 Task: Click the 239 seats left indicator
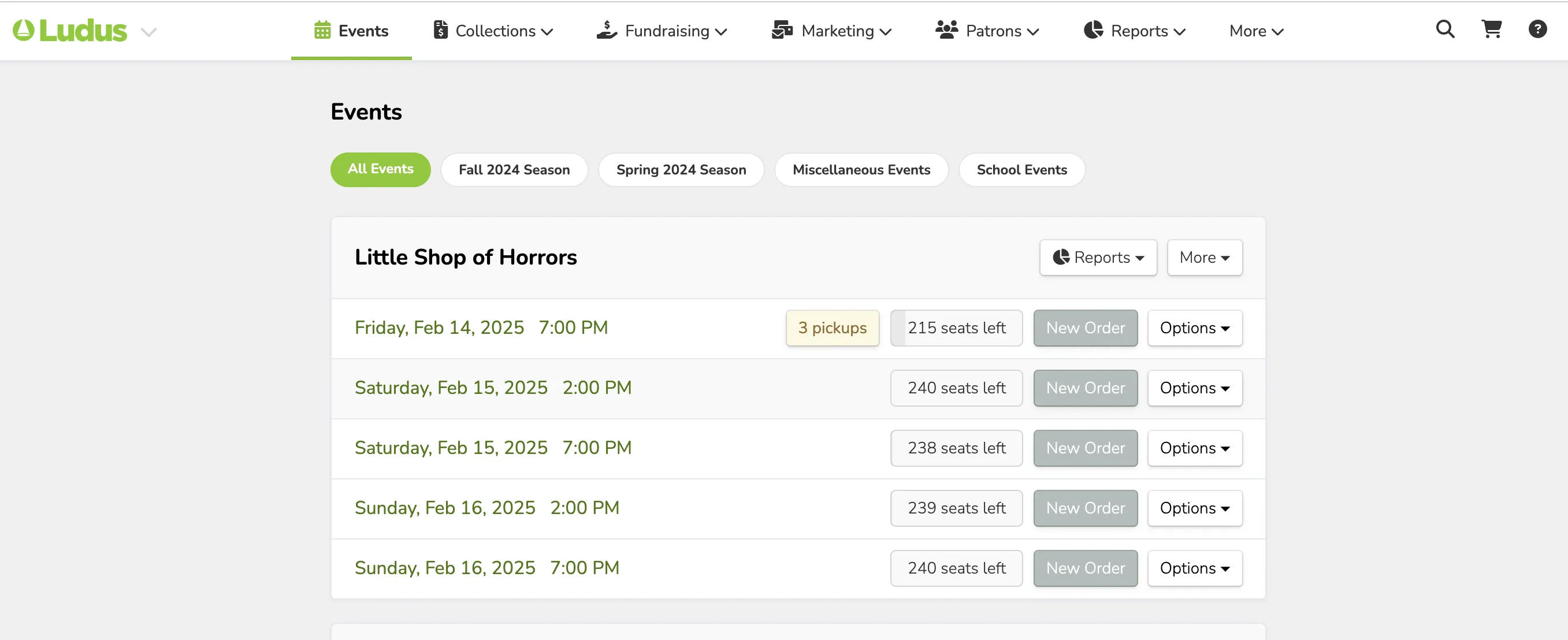[x=956, y=508]
